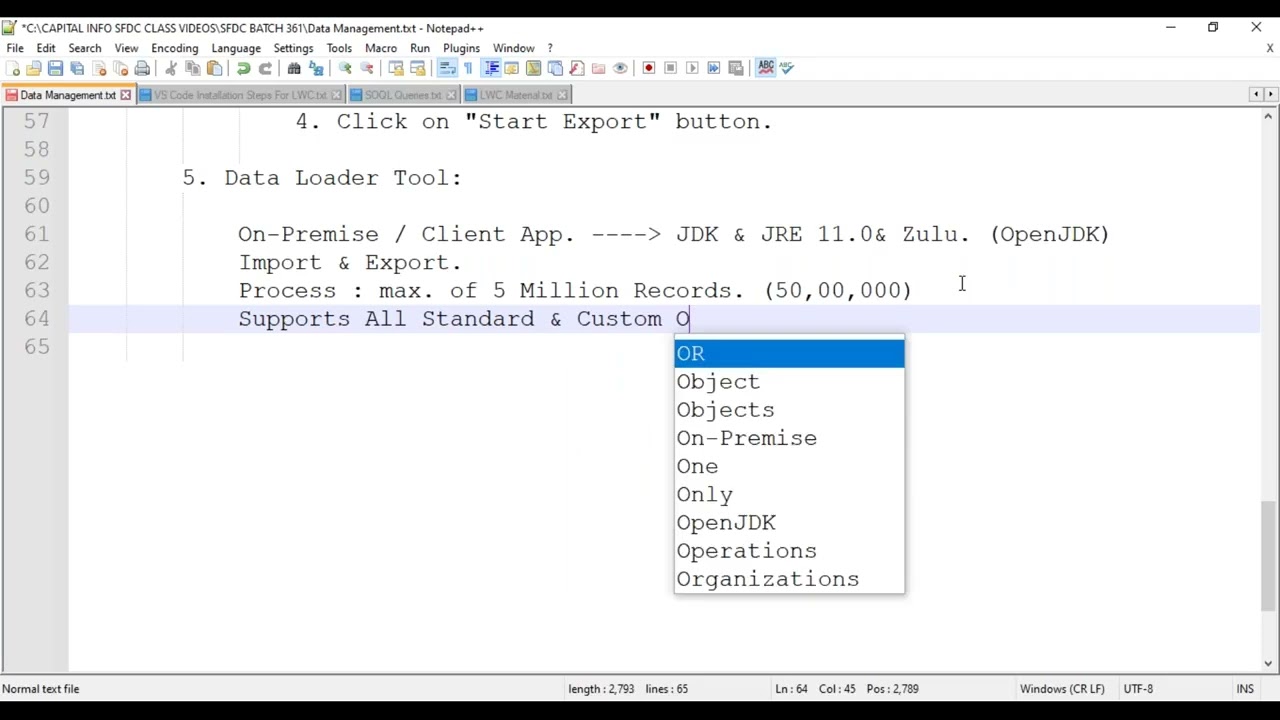Pick 'Objects' from the autocomplete list
The width and height of the screenshot is (1280, 720).
789,410
